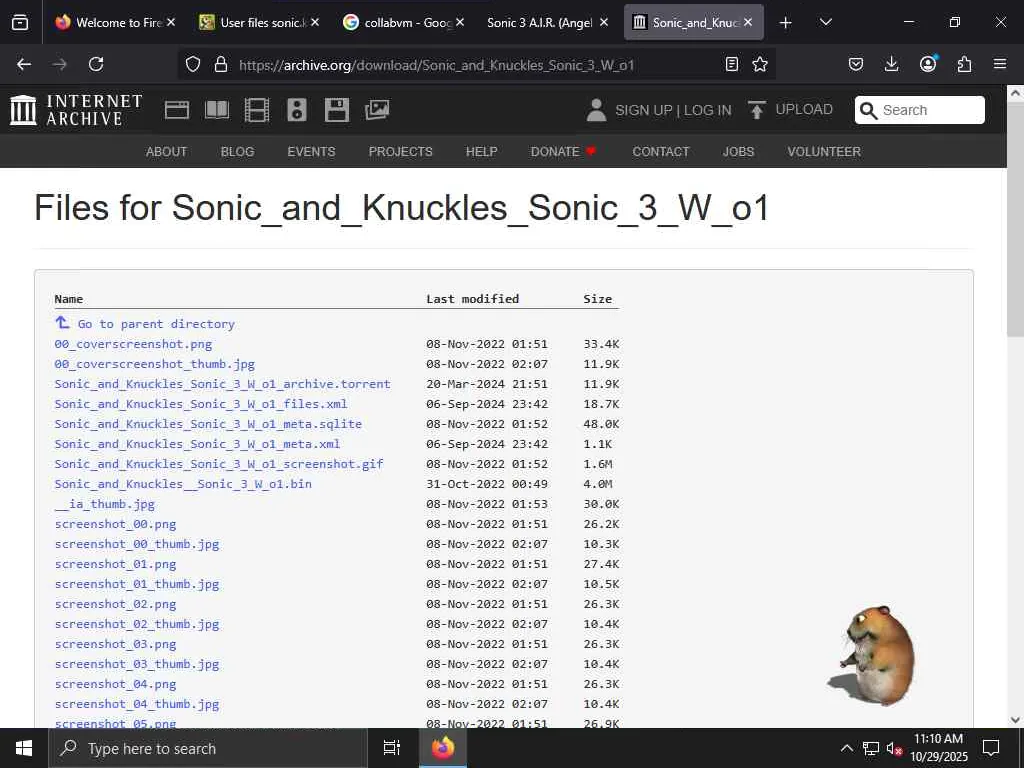
Task: Open the Software floppy disk icon
Action: 337,110
